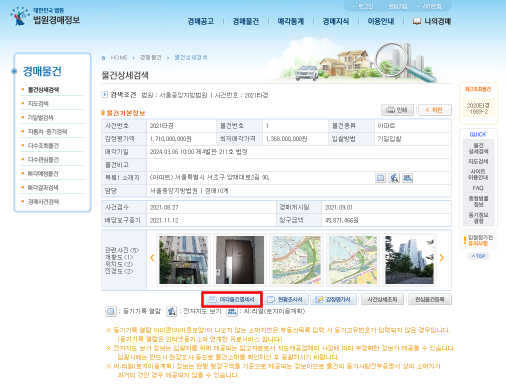Select 기일별검색 in the left sidebar
This screenshot has width=506, height=386.
point(40,118)
